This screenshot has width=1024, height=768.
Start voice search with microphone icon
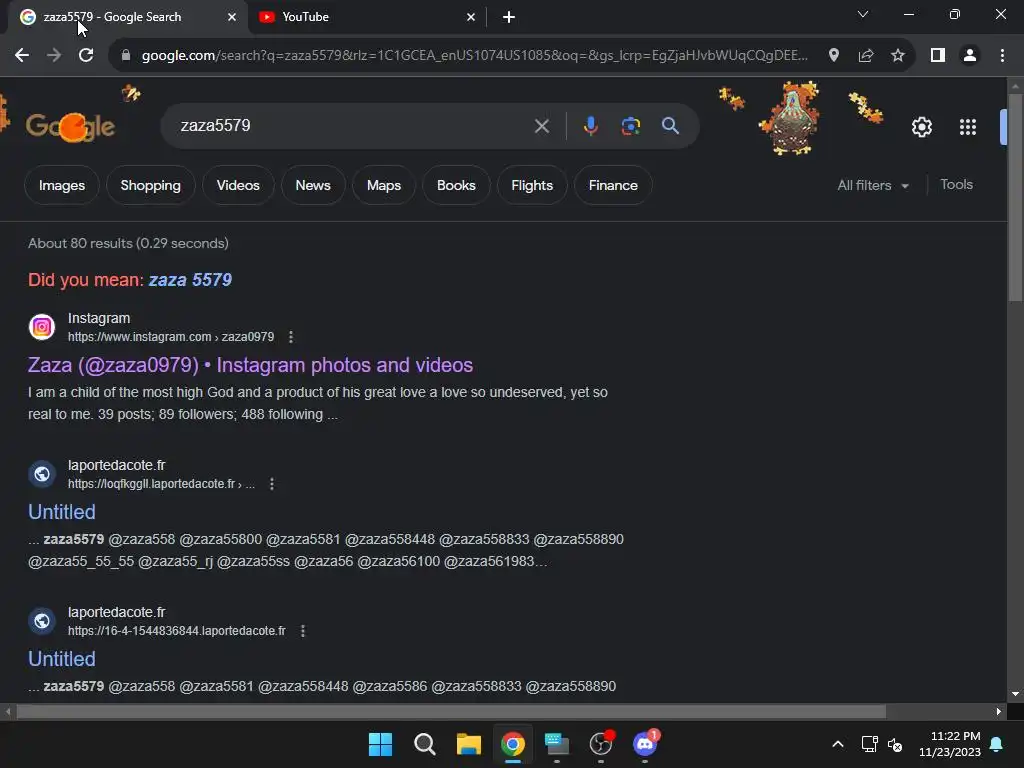(590, 126)
